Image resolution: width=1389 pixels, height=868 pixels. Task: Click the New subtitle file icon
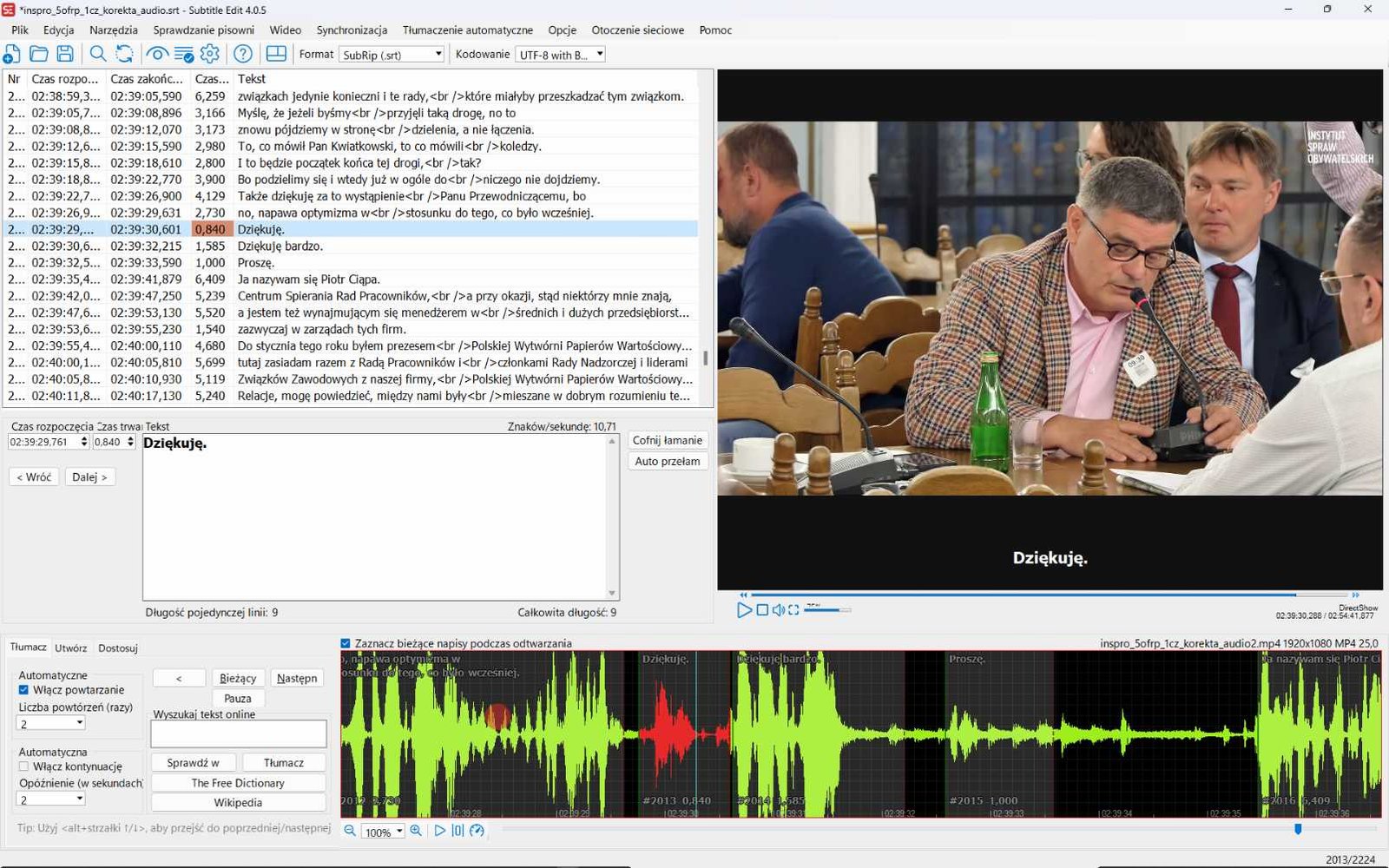point(12,54)
